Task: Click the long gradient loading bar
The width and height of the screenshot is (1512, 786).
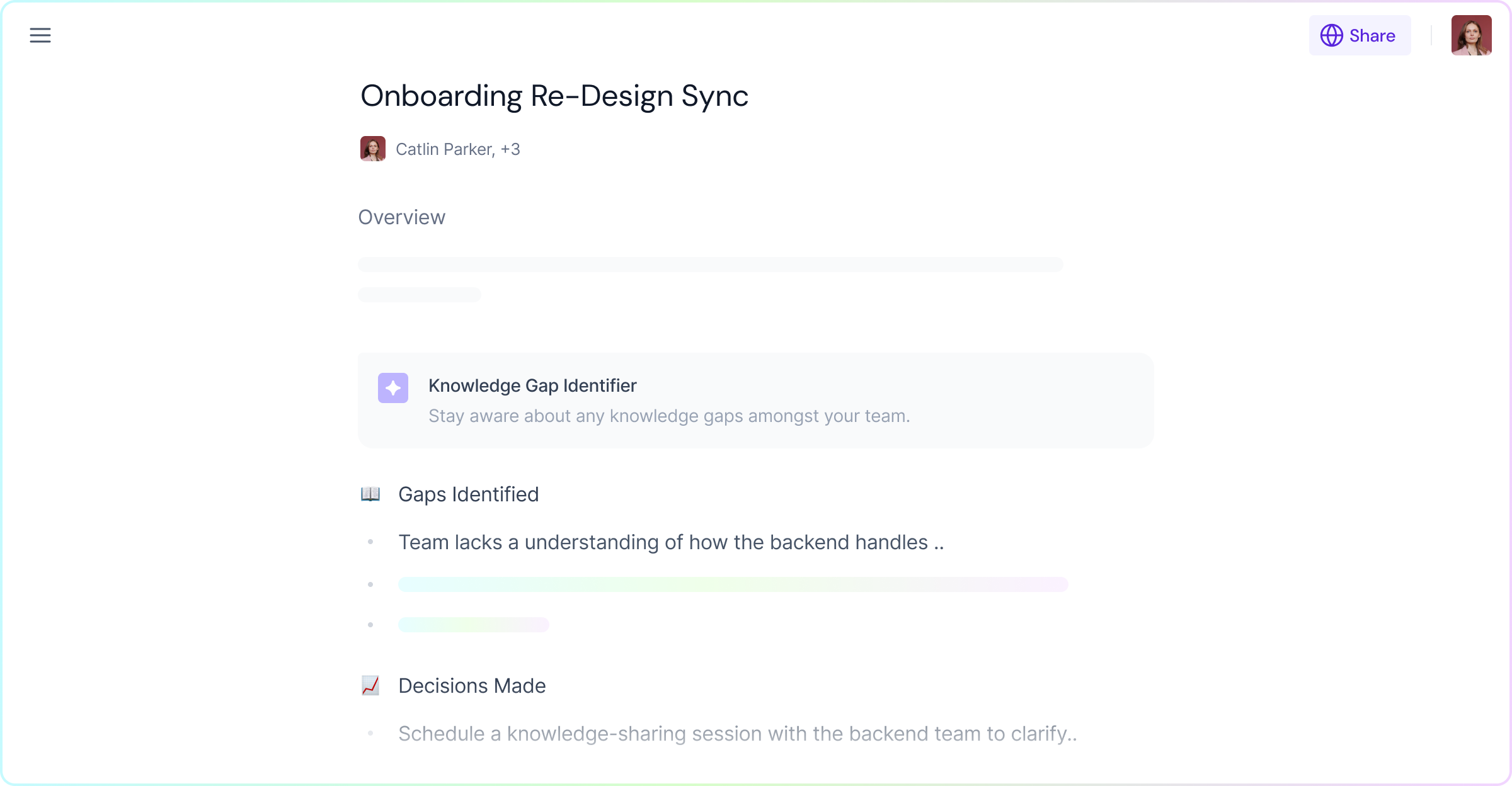Action: [x=733, y=584]
